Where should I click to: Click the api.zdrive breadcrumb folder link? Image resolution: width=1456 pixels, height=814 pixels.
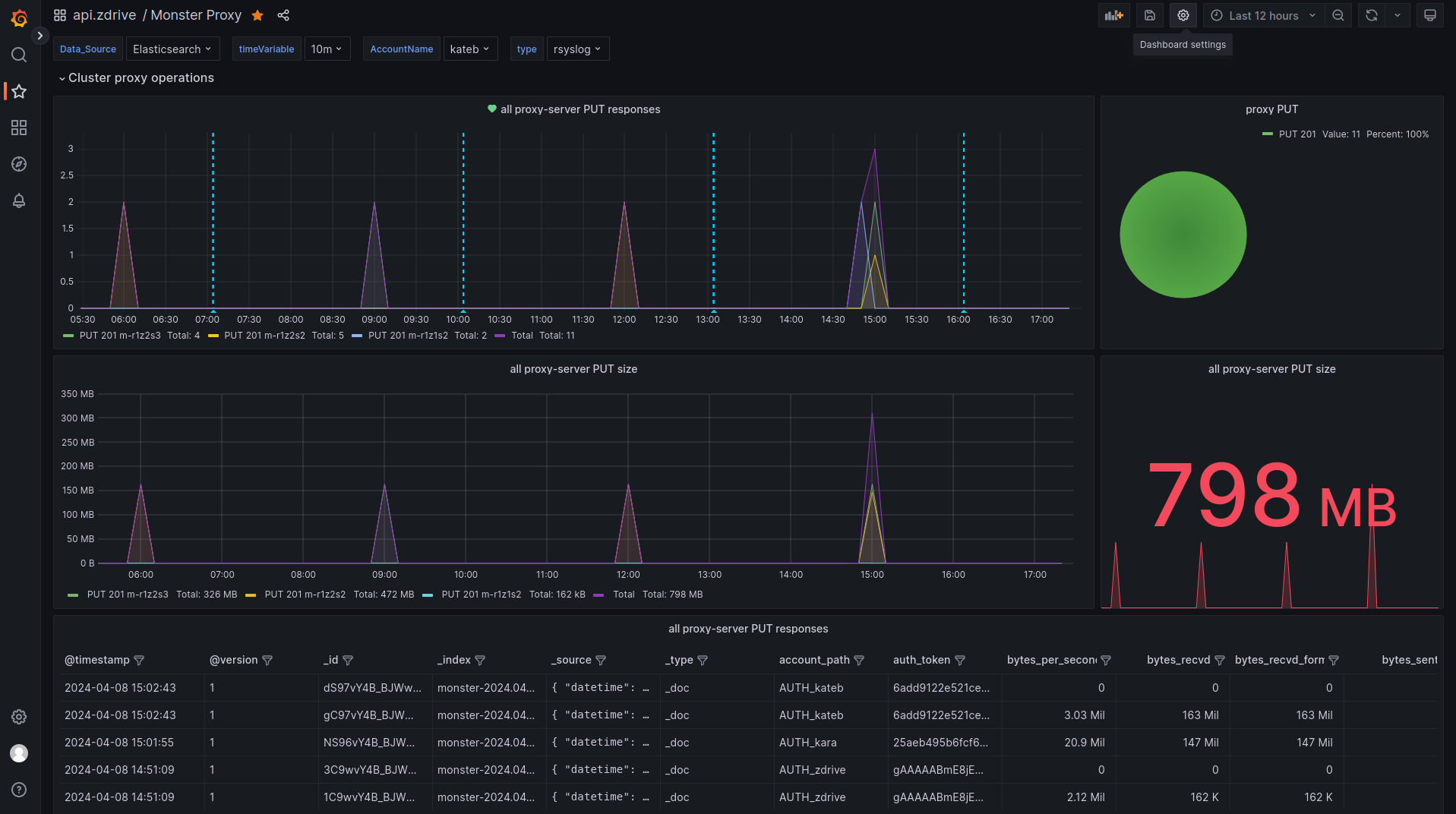coord(104,15)
